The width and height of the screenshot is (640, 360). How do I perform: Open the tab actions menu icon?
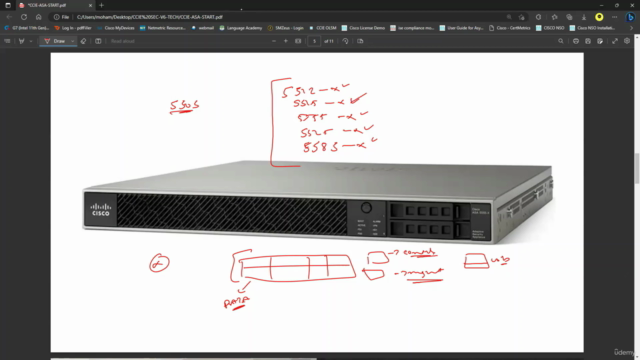coord(8,5)
